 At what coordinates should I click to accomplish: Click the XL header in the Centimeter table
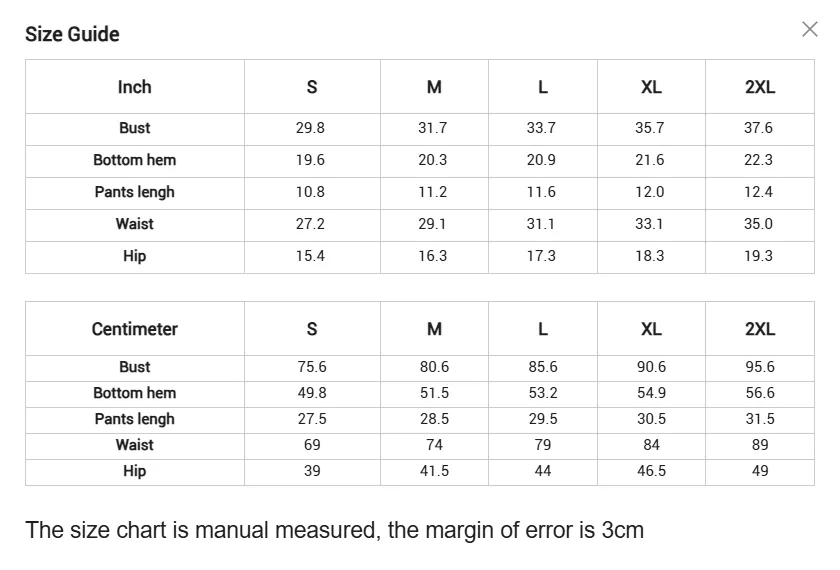click(x=651, y=329)
